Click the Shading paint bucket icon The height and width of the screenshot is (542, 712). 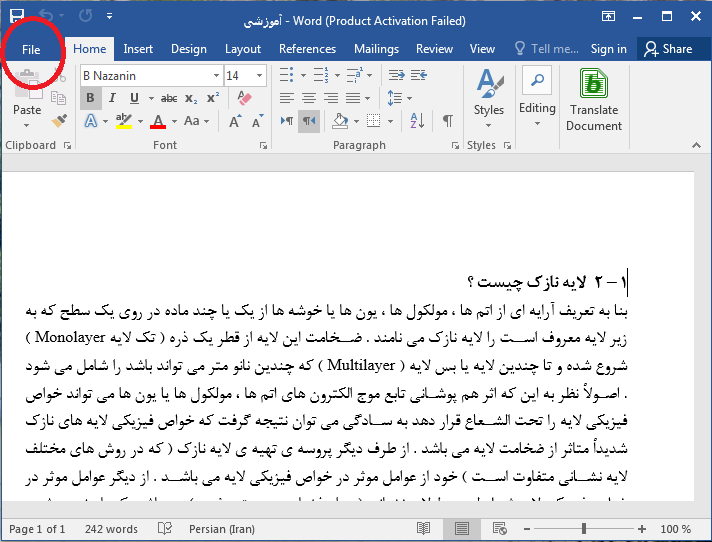[341, 121]
